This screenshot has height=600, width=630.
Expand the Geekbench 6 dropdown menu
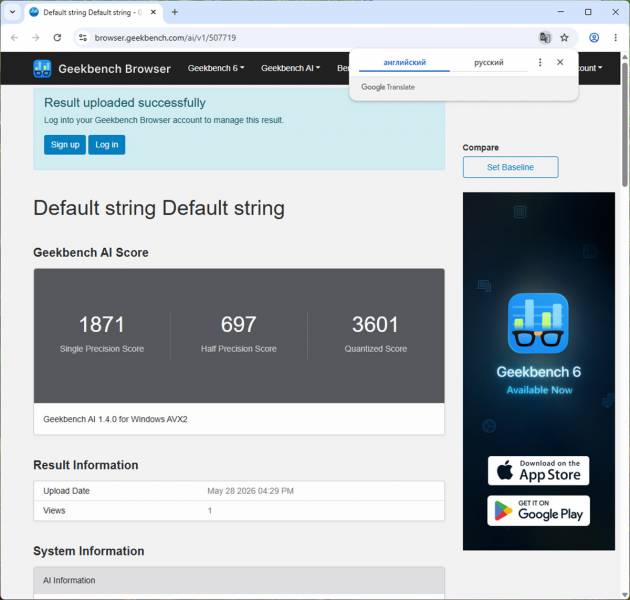point(216,68)
